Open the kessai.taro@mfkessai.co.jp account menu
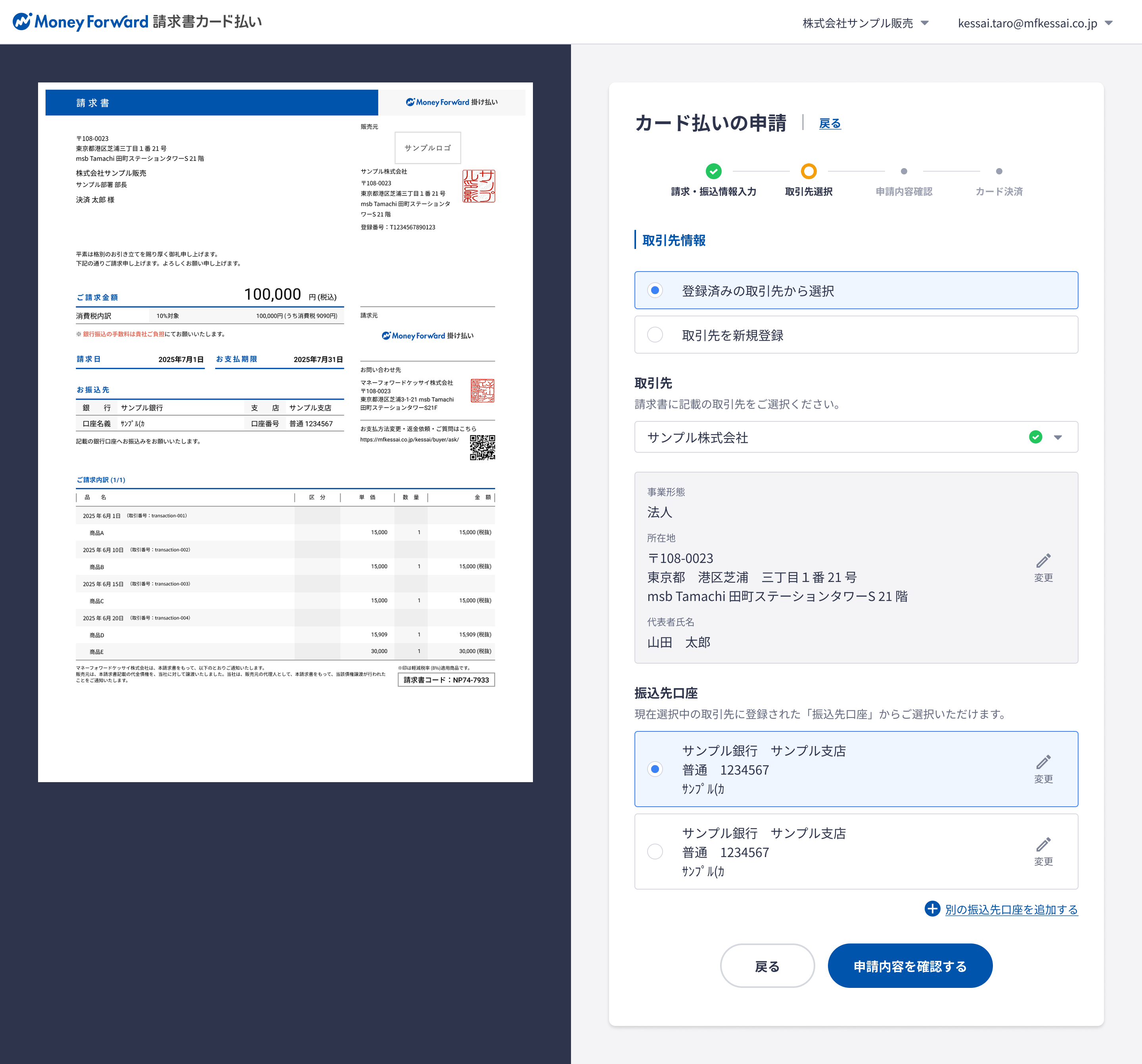Screen dimensions: 1142x1064 [1035, 23]
